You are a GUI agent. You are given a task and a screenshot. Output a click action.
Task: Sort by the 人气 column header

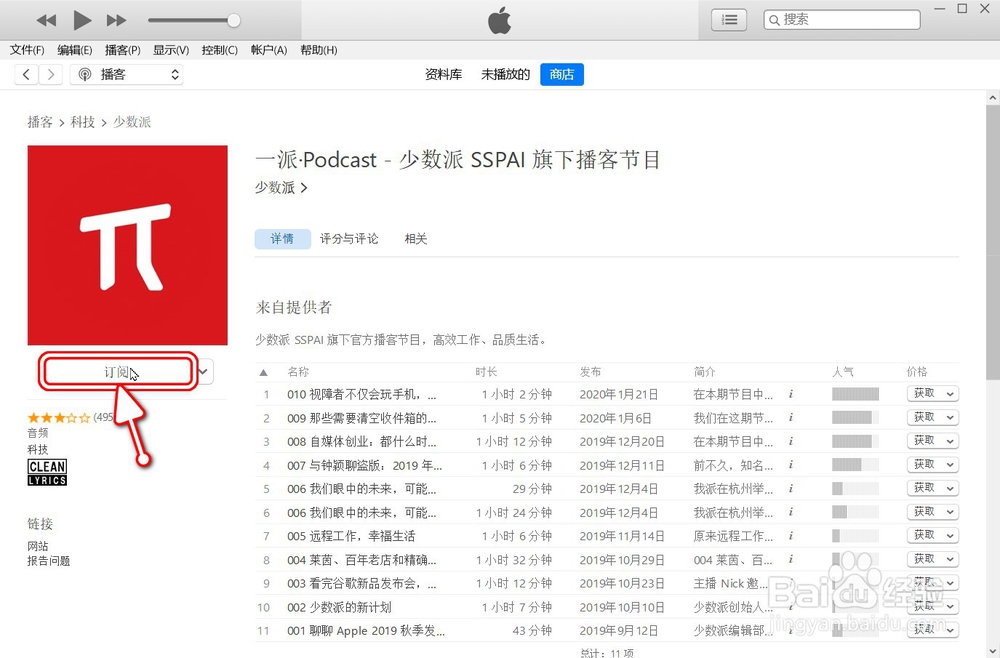[x=843, y=372]
